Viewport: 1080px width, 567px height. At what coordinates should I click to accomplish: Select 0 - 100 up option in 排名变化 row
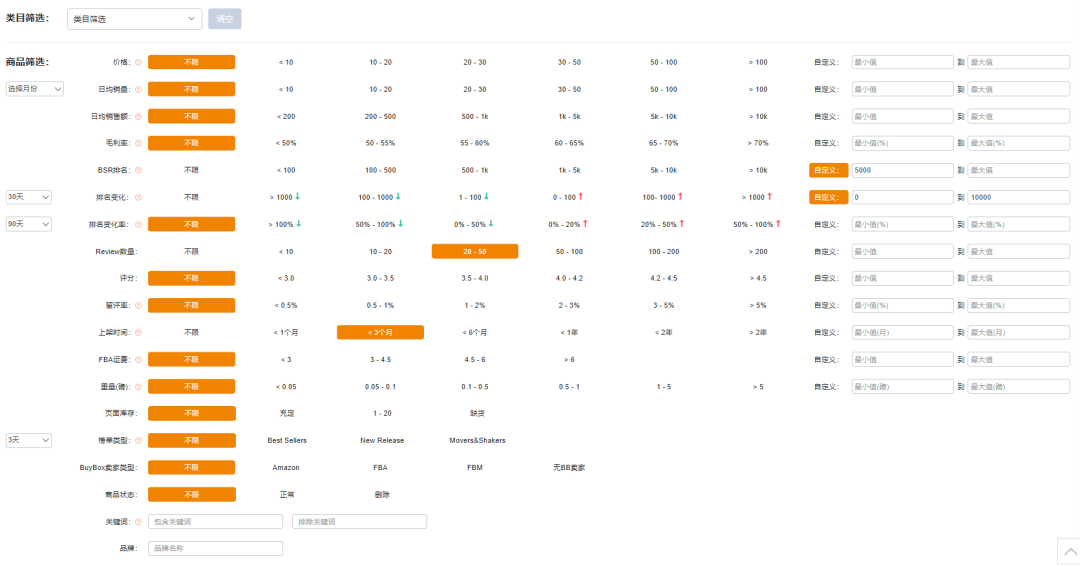568,197
